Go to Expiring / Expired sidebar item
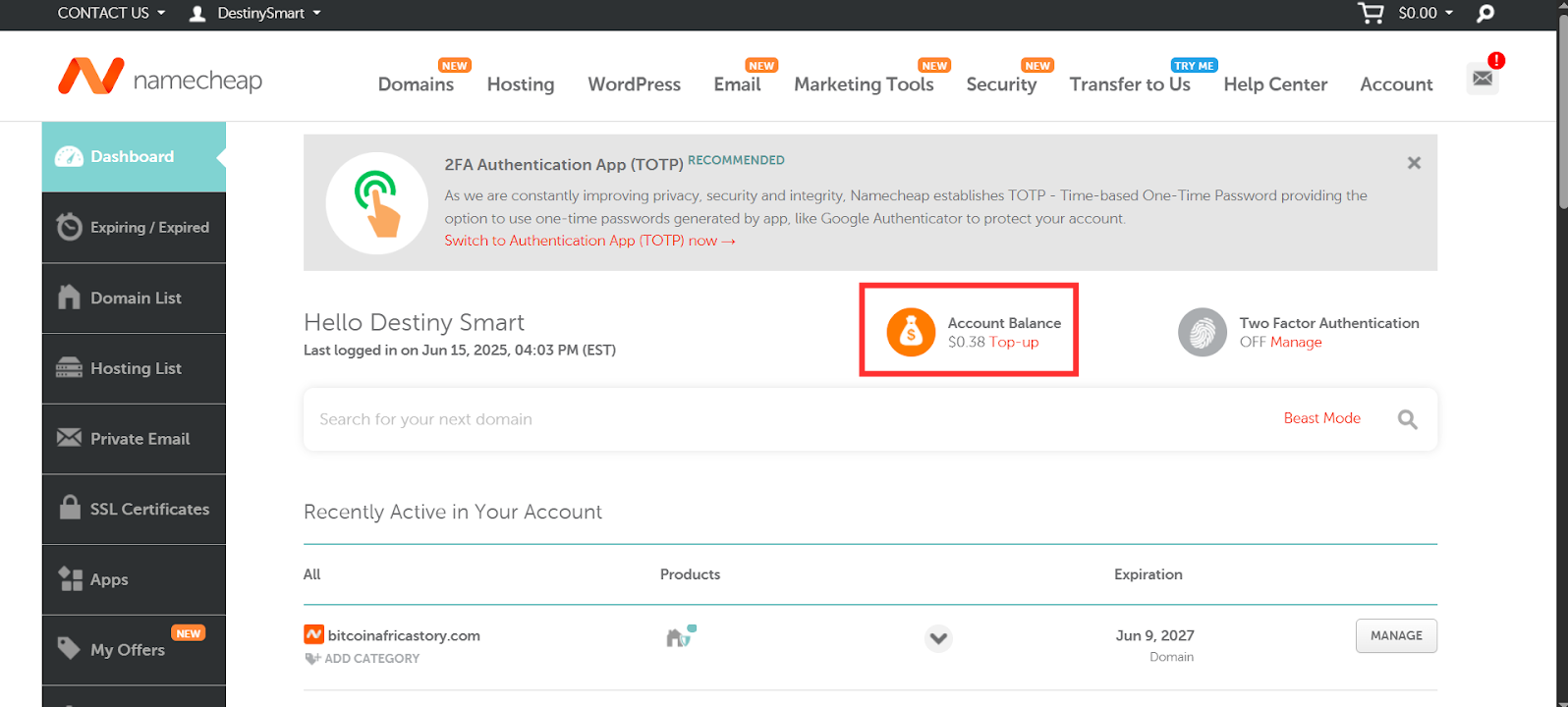Image resolution: width=1568 pixels, height=707 pixels. tap(134, 227)
